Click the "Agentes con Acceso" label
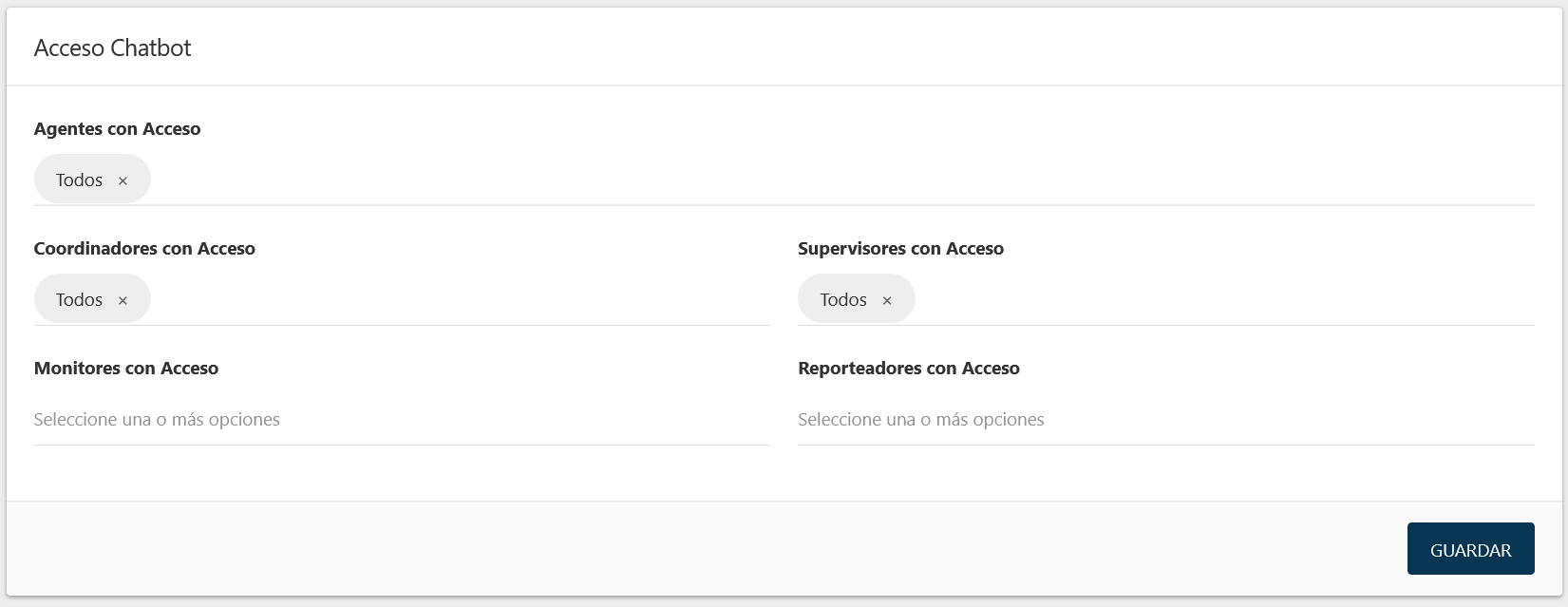Image resolution: width=1568 pixels, height=607 pixels. point(117,129)
